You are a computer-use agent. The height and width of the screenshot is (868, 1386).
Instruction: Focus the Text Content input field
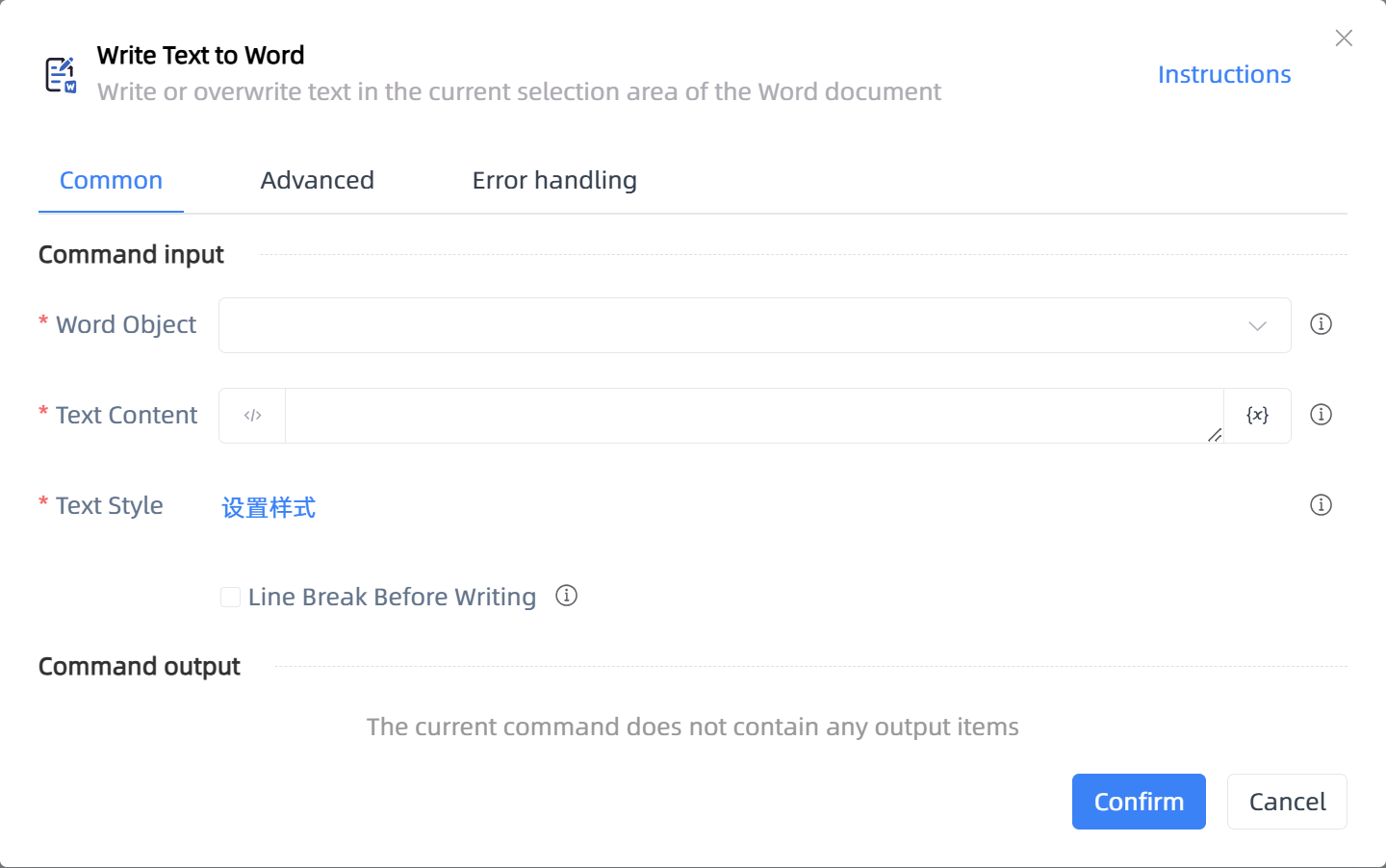click(x=754, y=416)
